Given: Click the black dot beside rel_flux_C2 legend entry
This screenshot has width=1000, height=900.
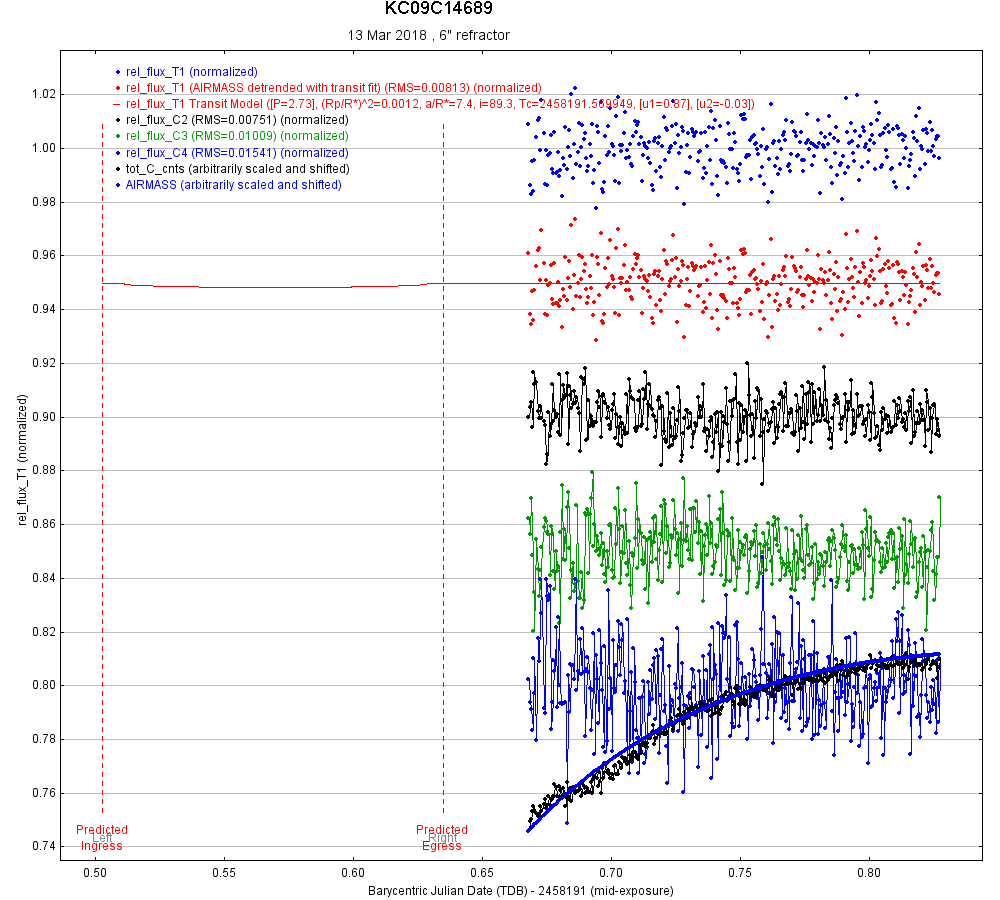Looking at the screenshot, I should coord(118,120).
